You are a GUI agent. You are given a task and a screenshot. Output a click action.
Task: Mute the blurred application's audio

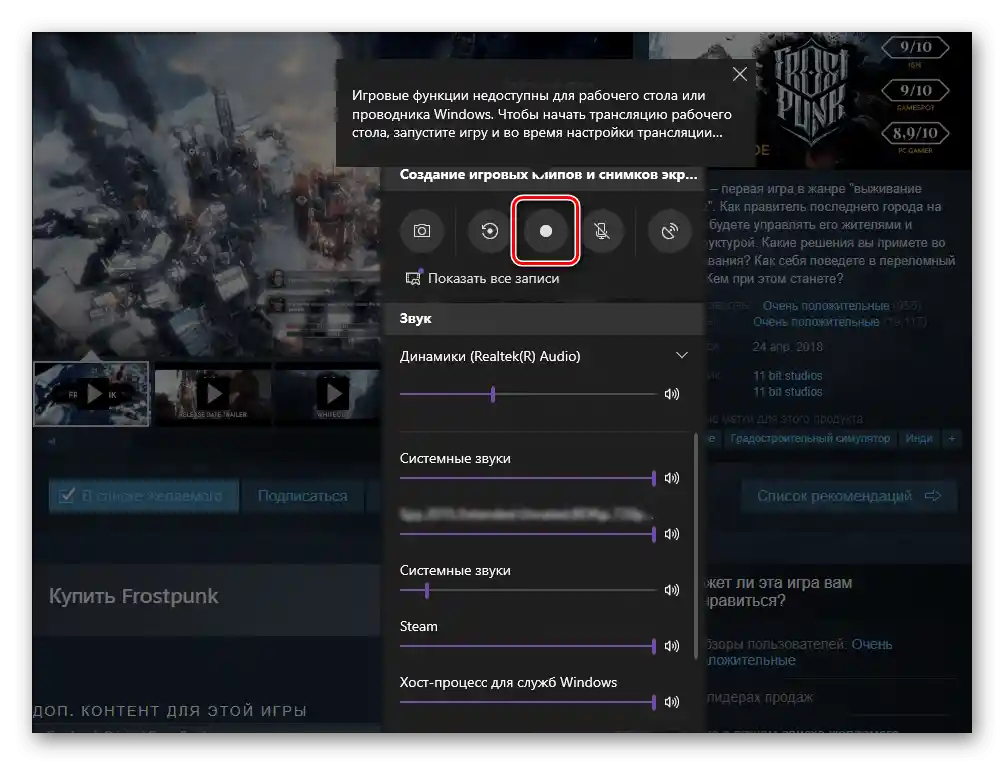point(672,534)
